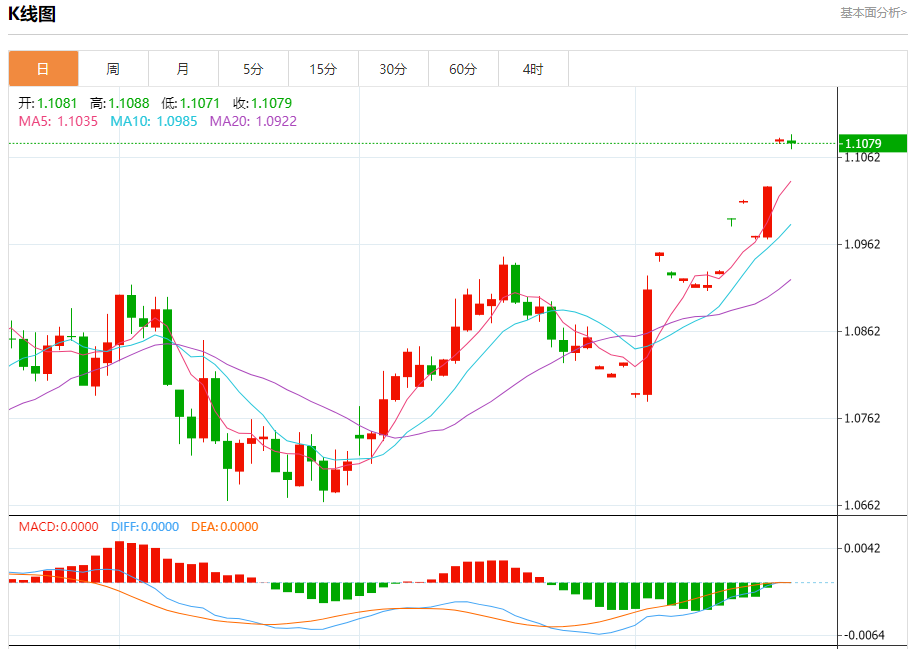This screenshot has width=917, height=649.
Task: Click the 1.0862 price axis label
Action: click(862, 332)
